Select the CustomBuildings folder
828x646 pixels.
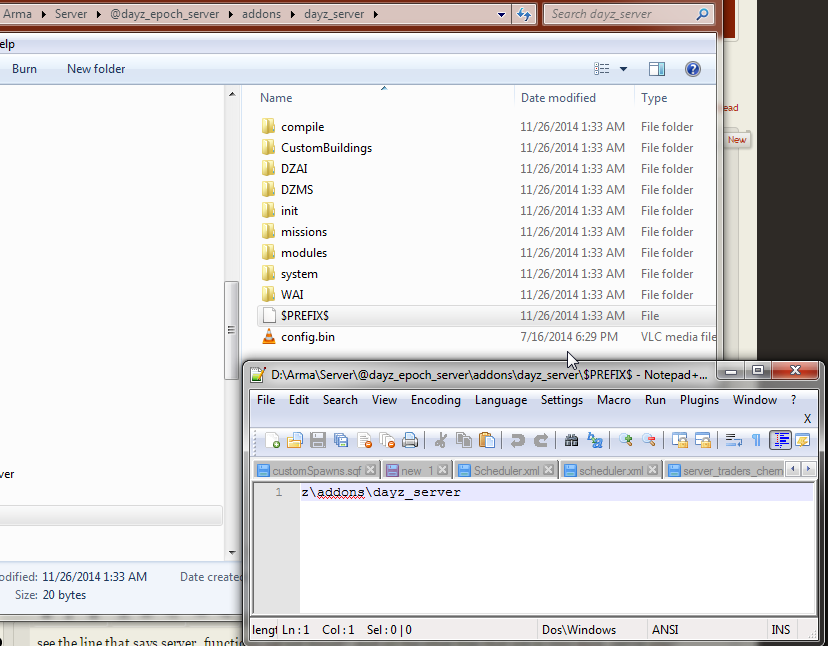point(326,147)
